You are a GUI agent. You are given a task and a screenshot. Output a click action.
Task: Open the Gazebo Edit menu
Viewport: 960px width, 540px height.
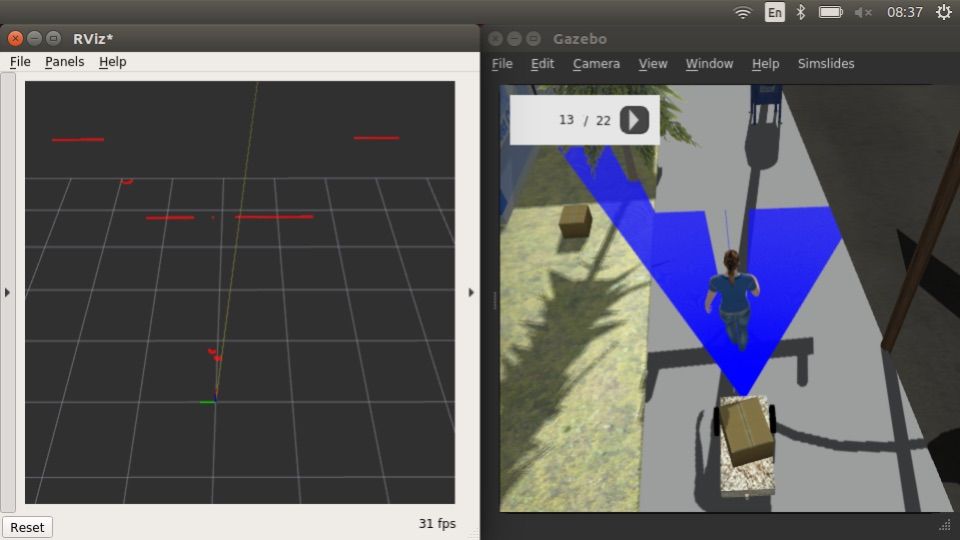coord(542,64)
